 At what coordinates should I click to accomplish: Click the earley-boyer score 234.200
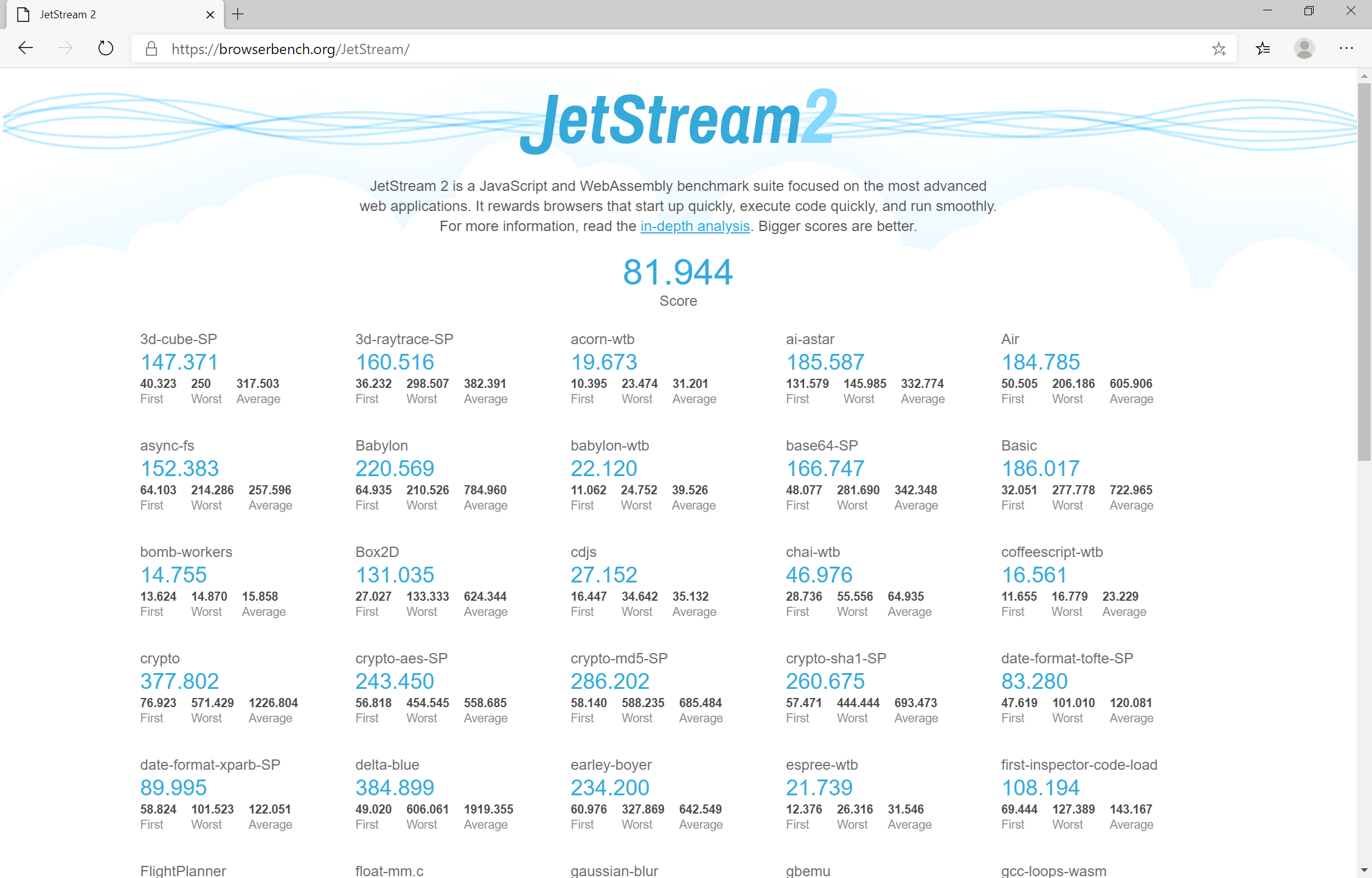(x=610, y=788)
